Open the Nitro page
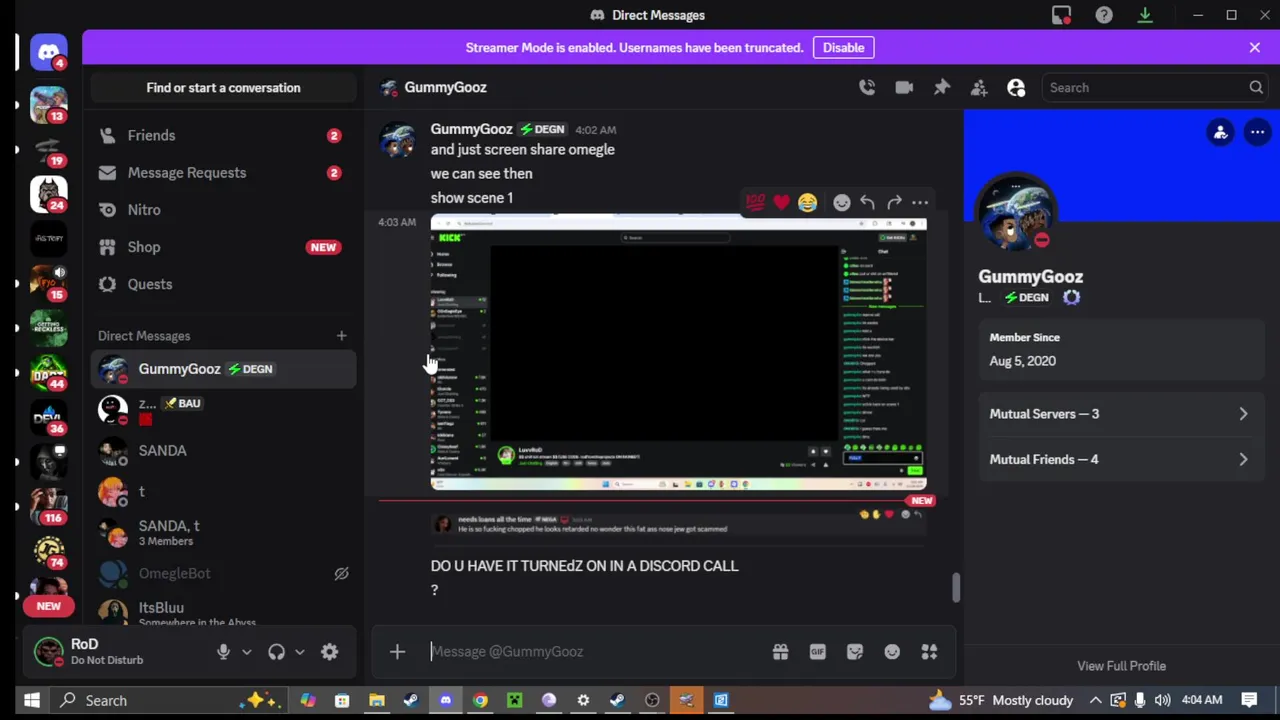1280x720 pixels. tap(223, 209)
